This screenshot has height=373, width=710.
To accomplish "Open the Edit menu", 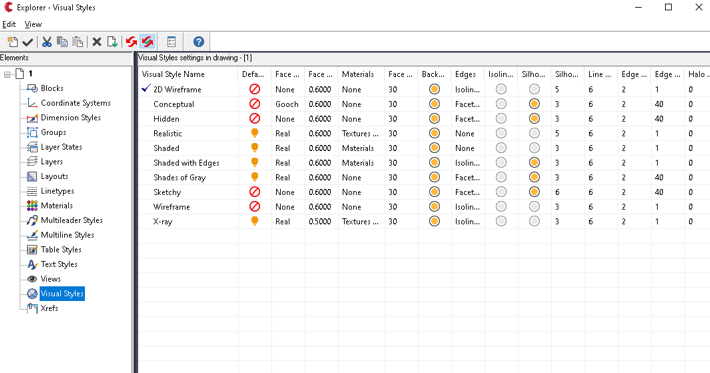I will click(x=9, y=24).
